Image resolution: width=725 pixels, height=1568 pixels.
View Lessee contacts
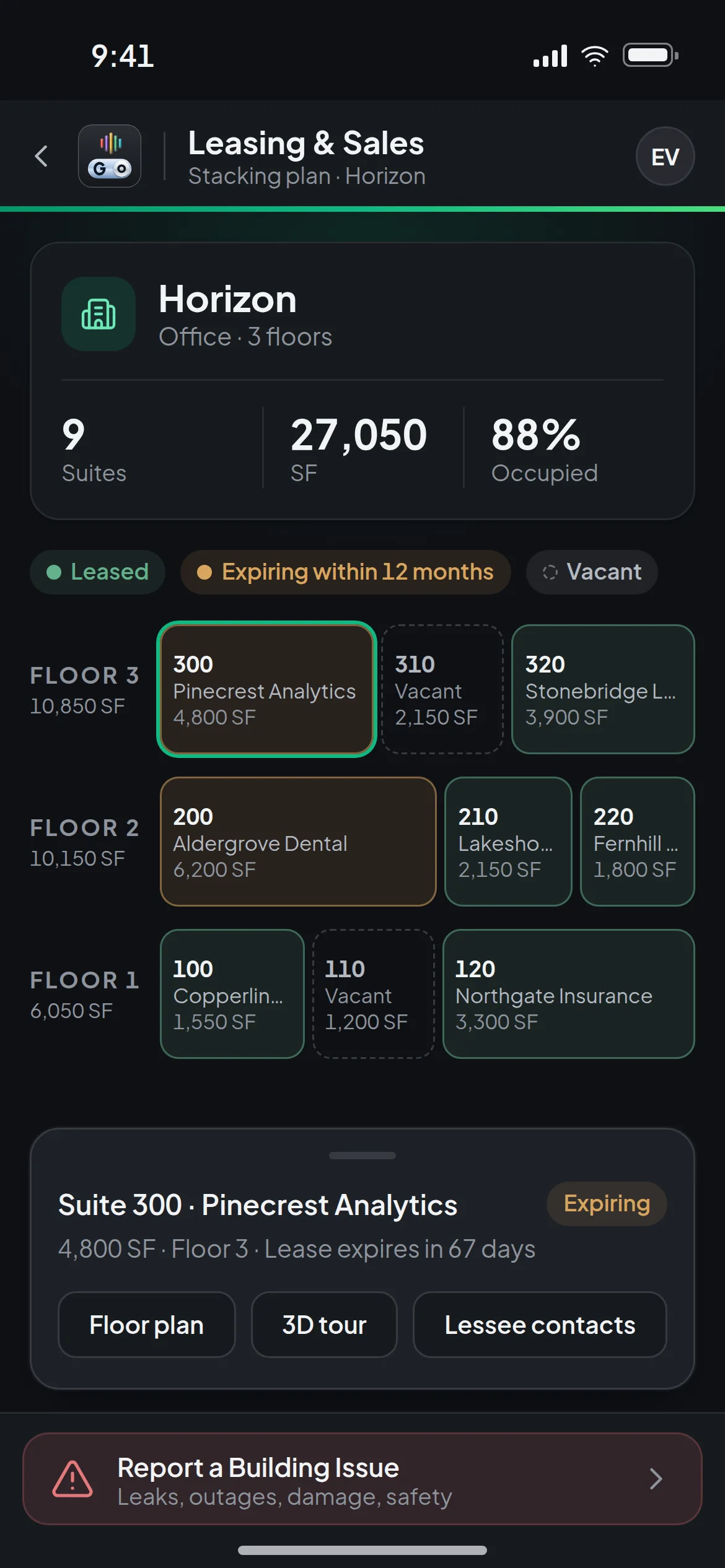[540, 1325]
